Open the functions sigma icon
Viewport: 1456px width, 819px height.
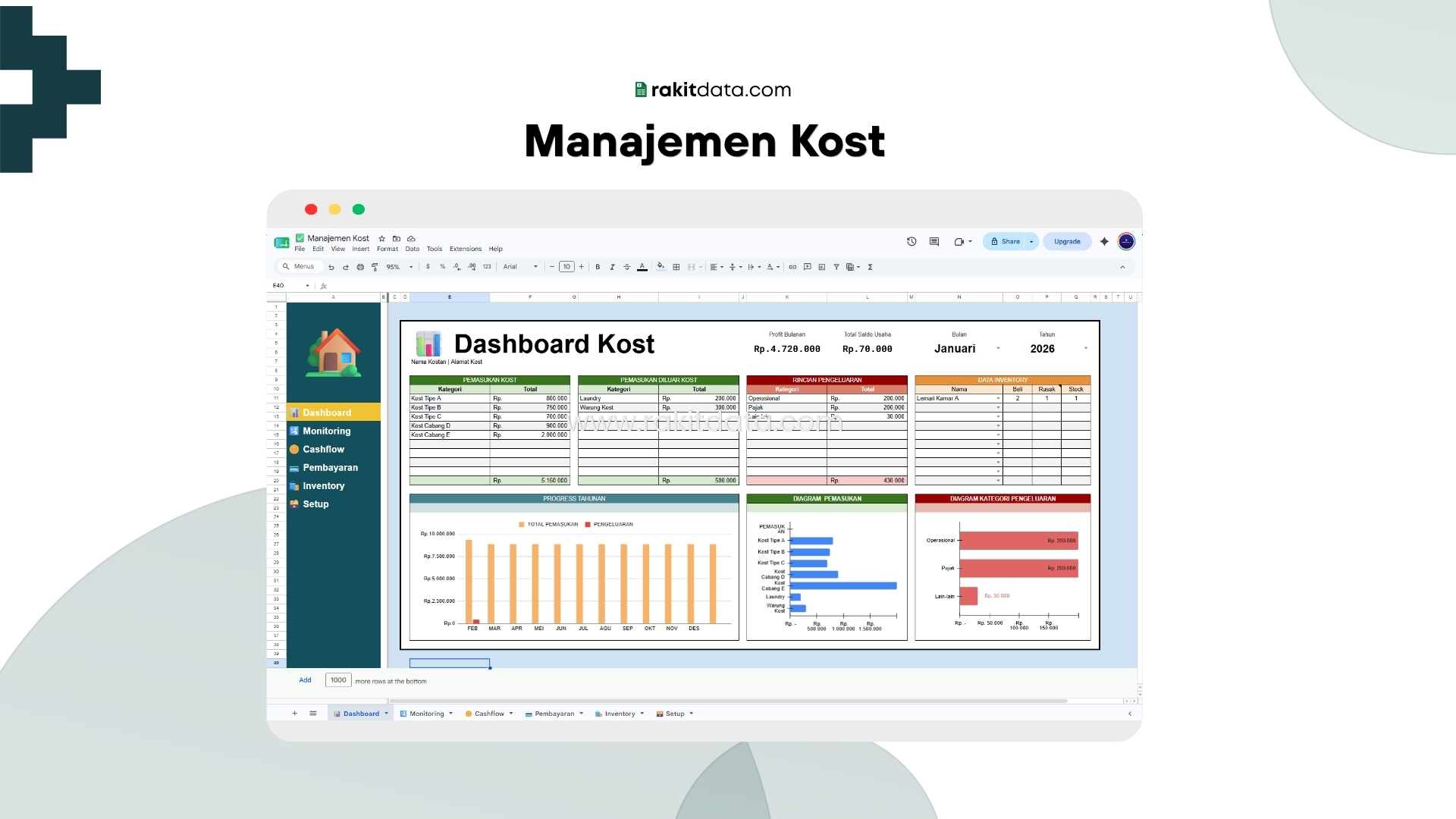click(x=870, y=267)
